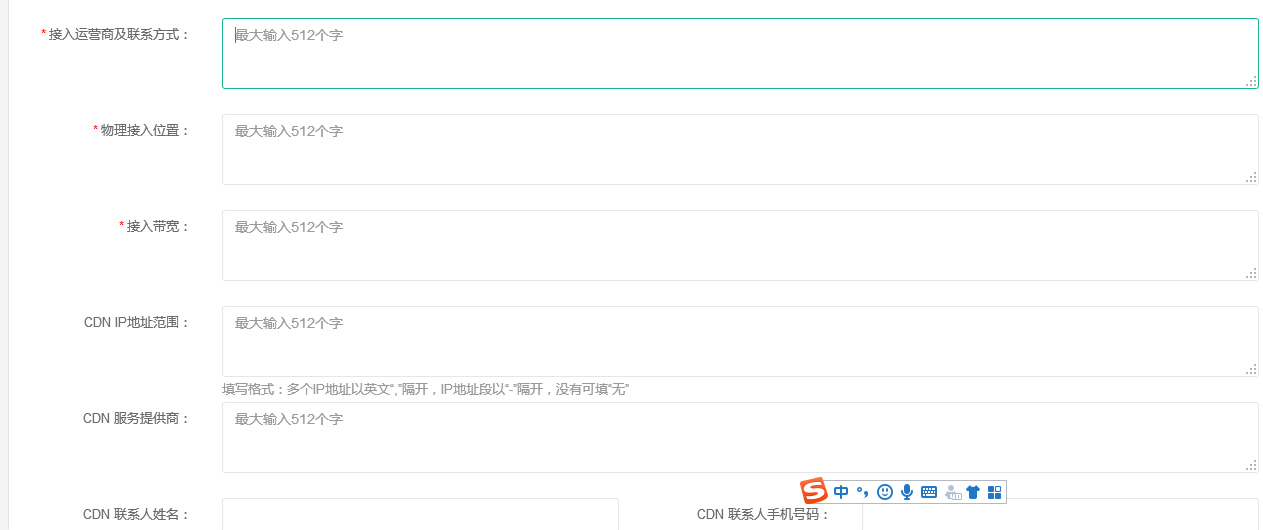Viewport: 1263px width, 530px height.
Task: Click the CDN 联系人姓名 input field
Action: point(420,514)
